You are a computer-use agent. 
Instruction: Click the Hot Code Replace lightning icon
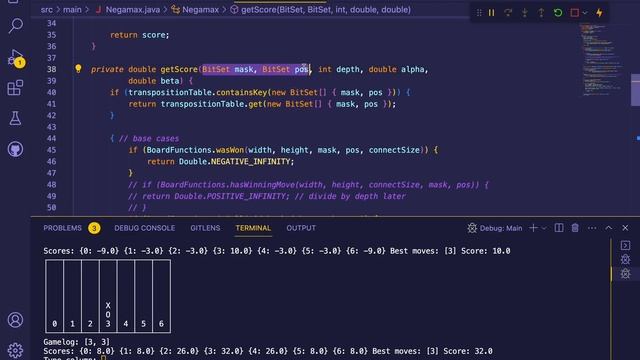(599, 13)
